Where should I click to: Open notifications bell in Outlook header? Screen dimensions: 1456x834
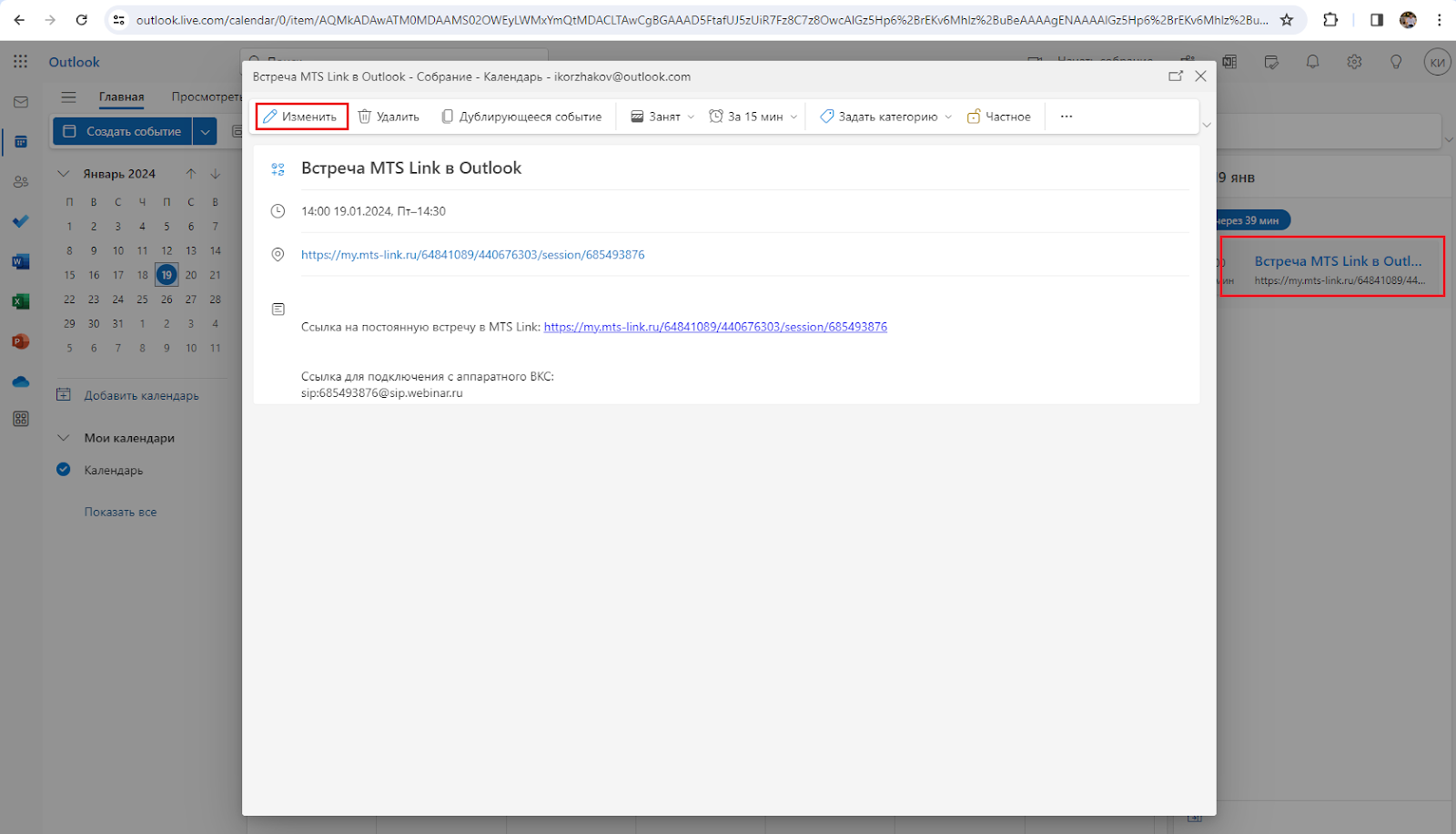pos(1312,62)
